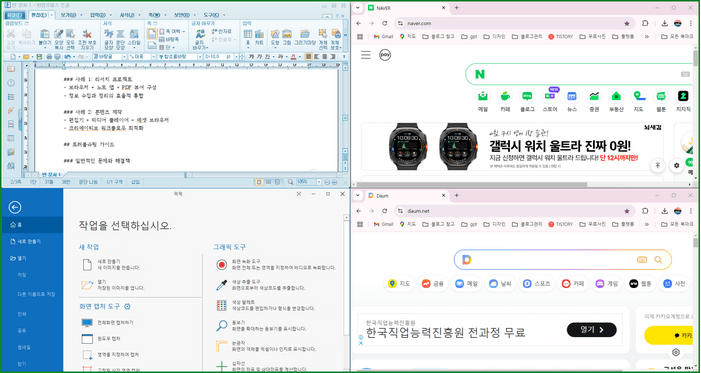The image size is (701, 373).
Task: Toggle bookmark star in Daum address bar
Action: tap(627, 211)
